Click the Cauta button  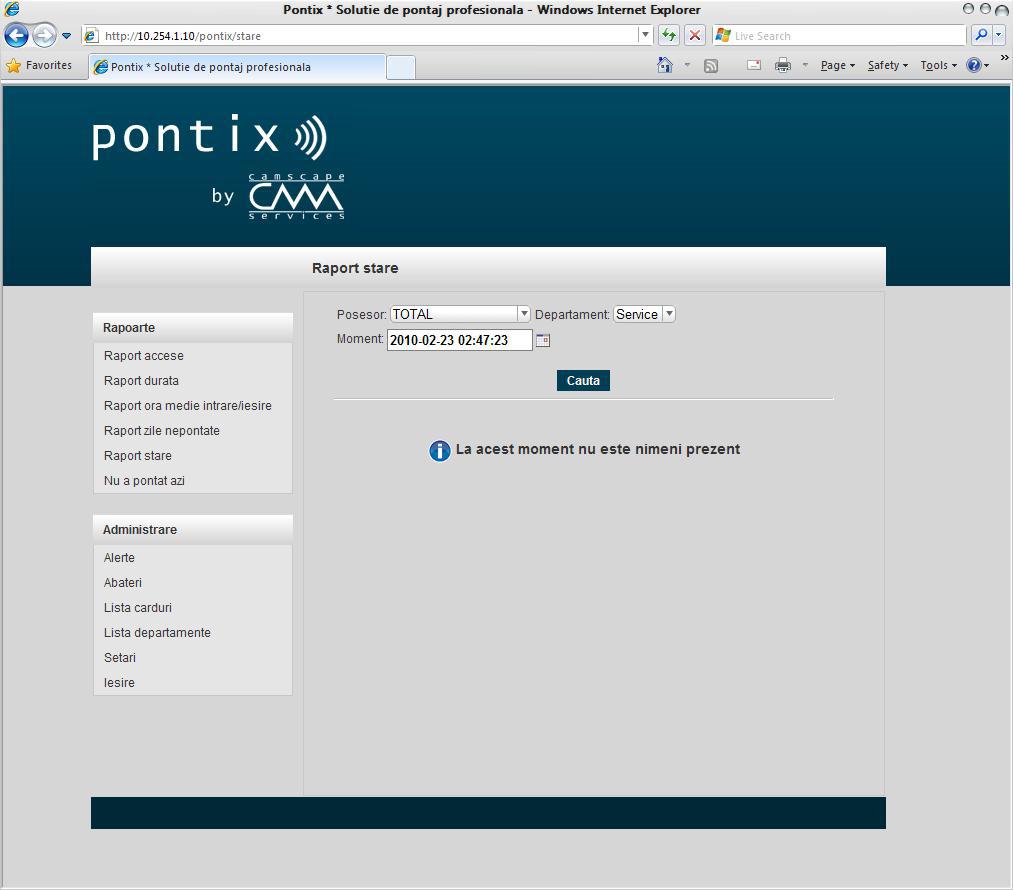(x=583, y=380)
